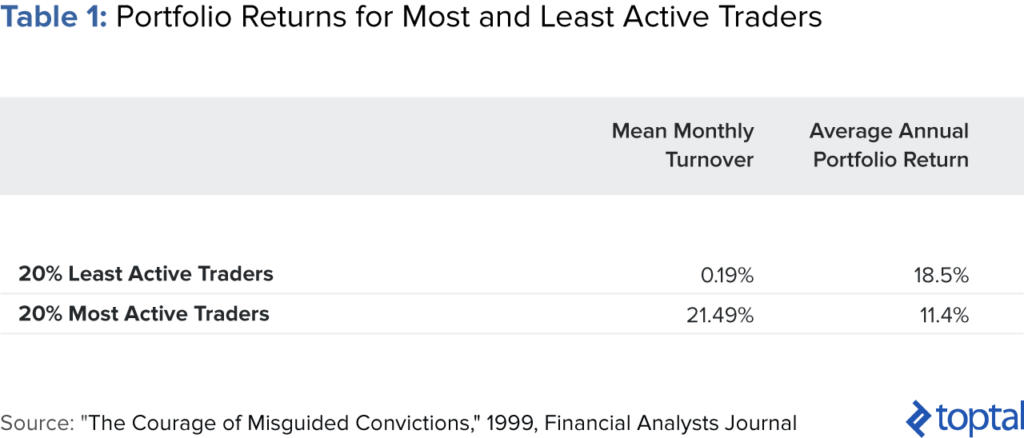Click the Mean Monthly Turnover column header
Viewport: 1024px width, 438px height.
click(x=682, y=146)
